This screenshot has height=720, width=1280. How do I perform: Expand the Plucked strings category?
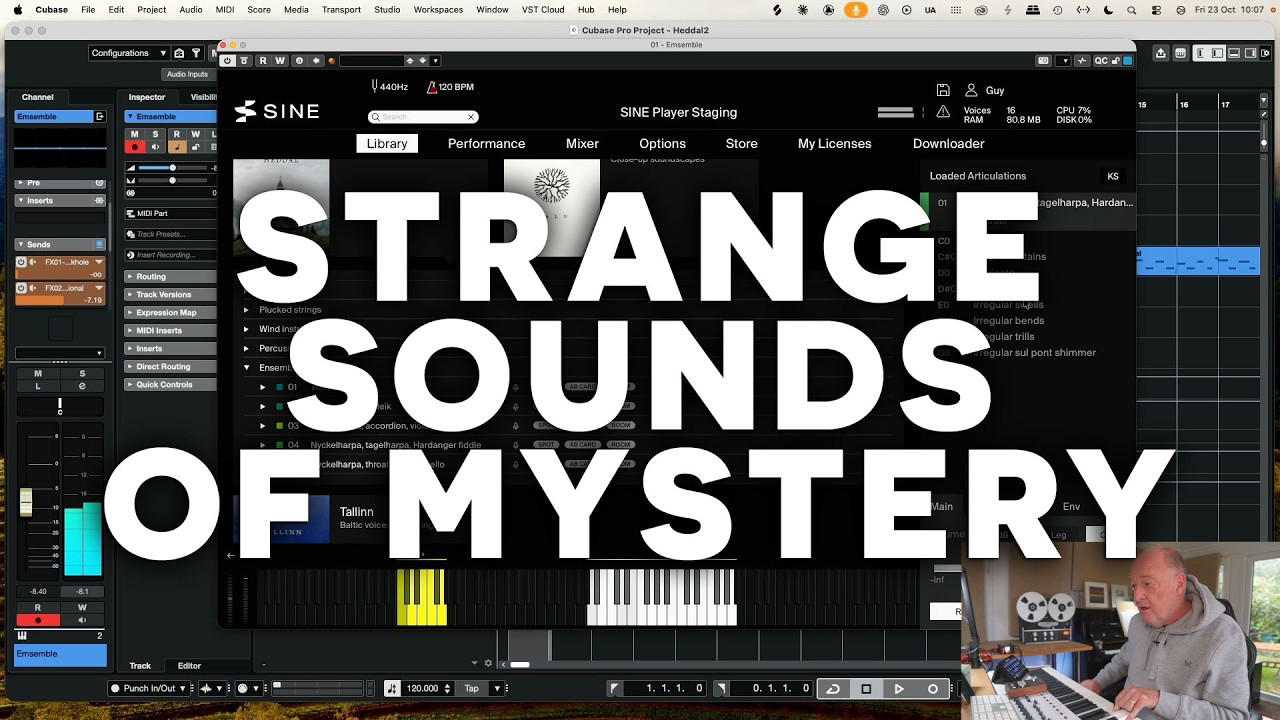246,310
